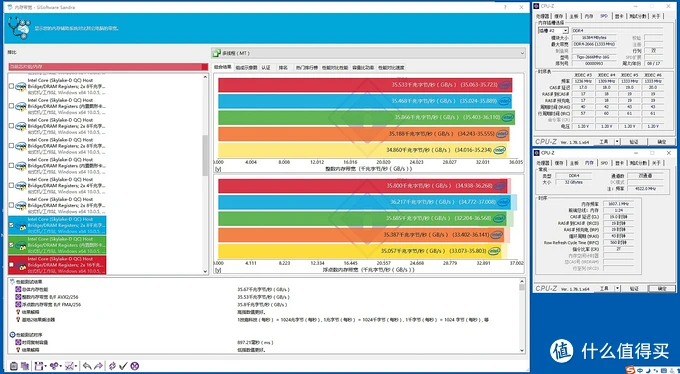Open the save icon's dropdown arrow
This screenshot has height=374, width=680.
pyautogui.click(x=46, y=367)
